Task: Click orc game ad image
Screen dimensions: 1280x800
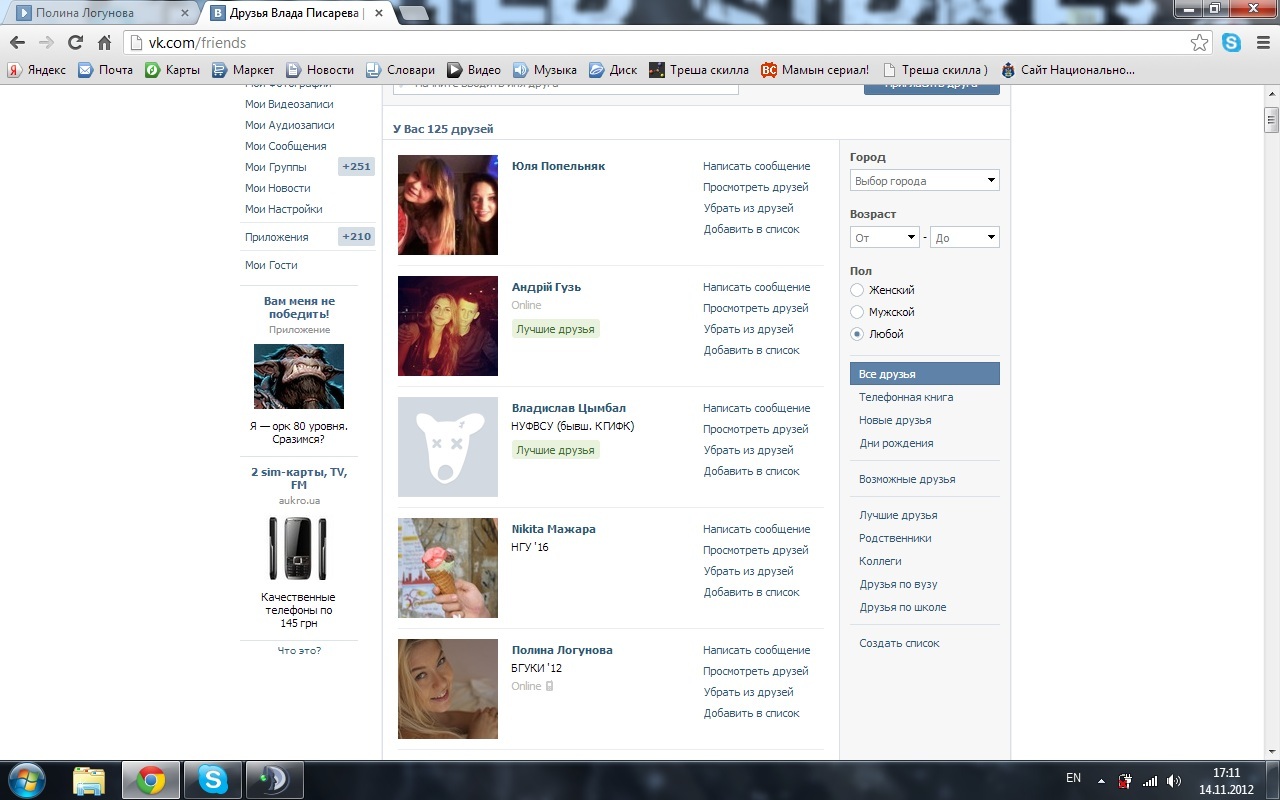Action: click(x=299, y=376)
